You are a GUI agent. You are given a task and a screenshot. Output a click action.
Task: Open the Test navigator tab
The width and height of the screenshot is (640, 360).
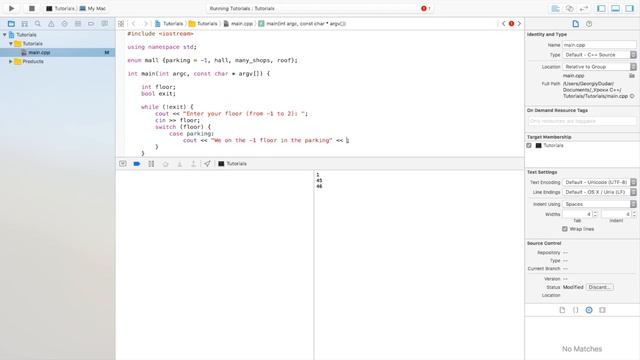(x=64, y=24)
